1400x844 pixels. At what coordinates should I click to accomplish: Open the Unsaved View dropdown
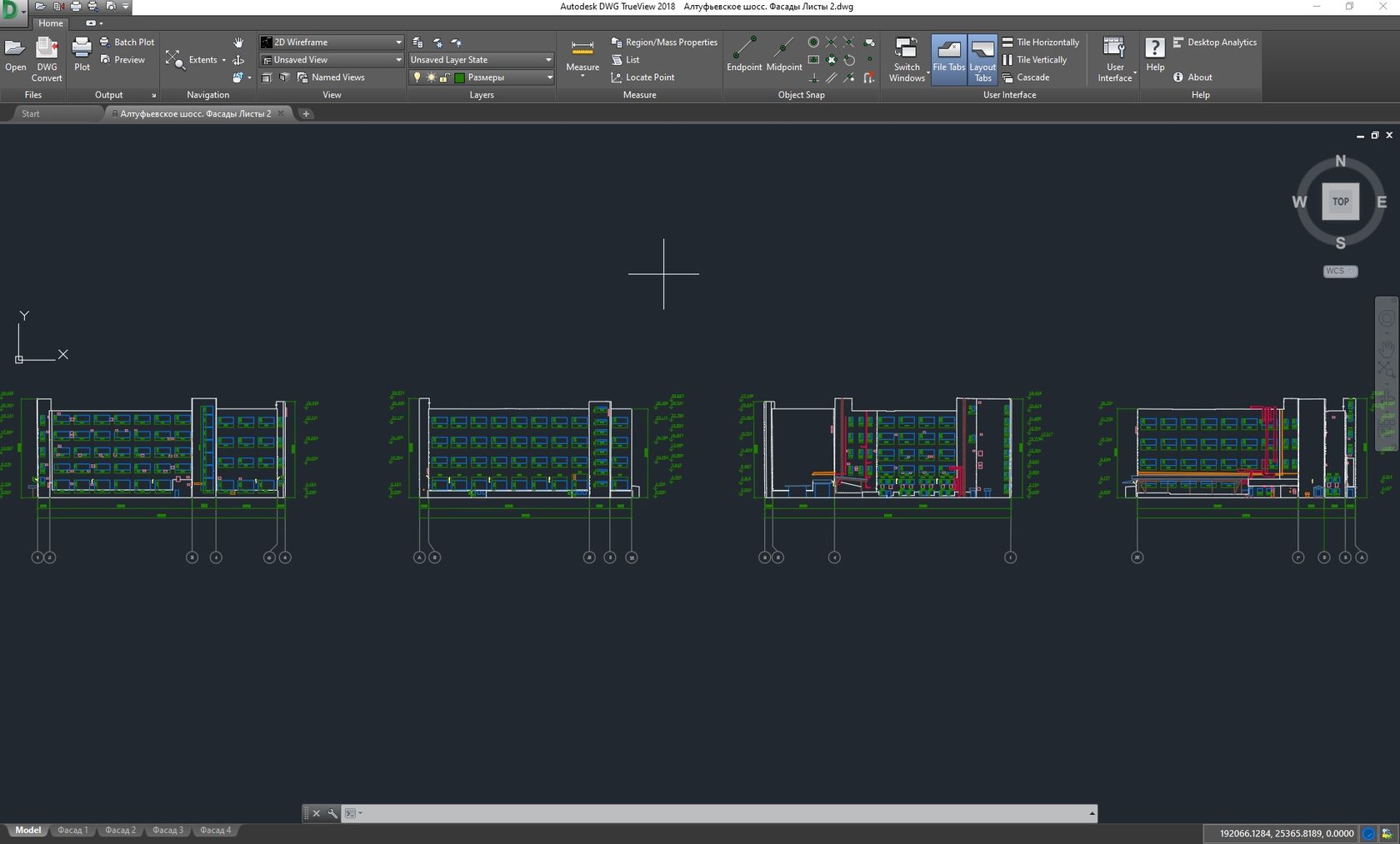[x=331, y=60]
